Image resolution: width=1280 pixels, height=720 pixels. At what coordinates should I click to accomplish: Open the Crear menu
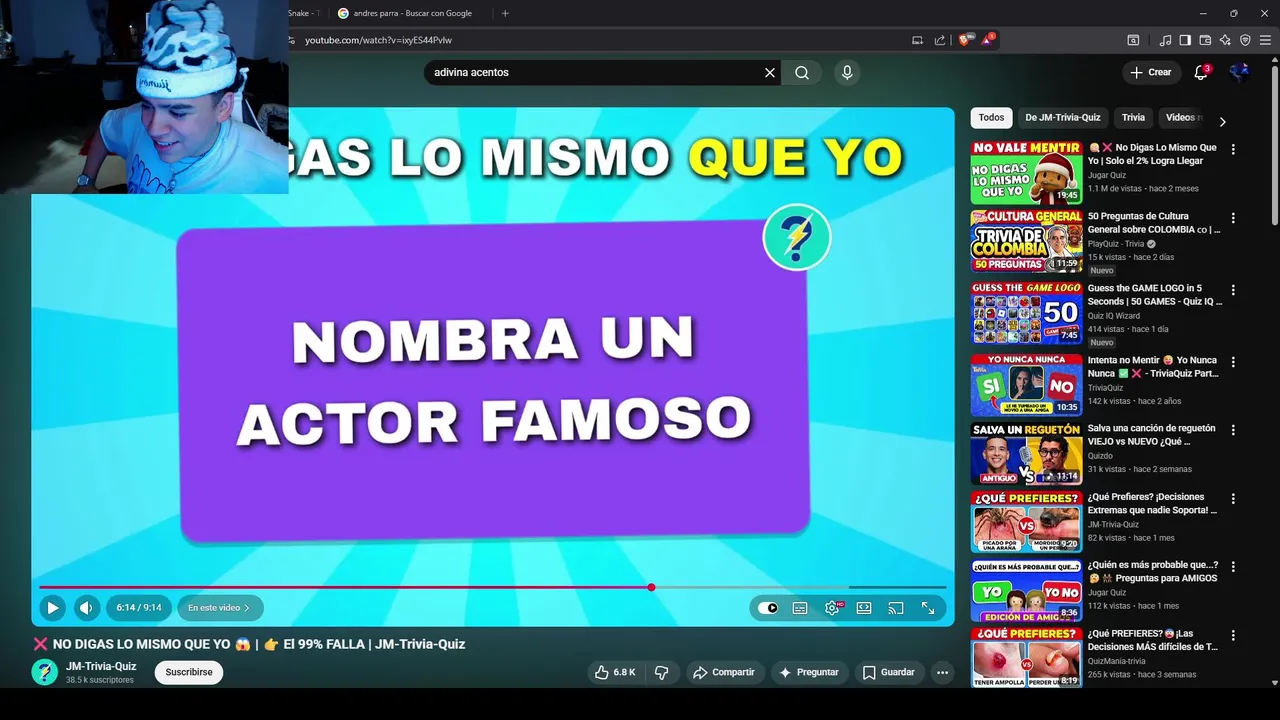point(1151,72)
